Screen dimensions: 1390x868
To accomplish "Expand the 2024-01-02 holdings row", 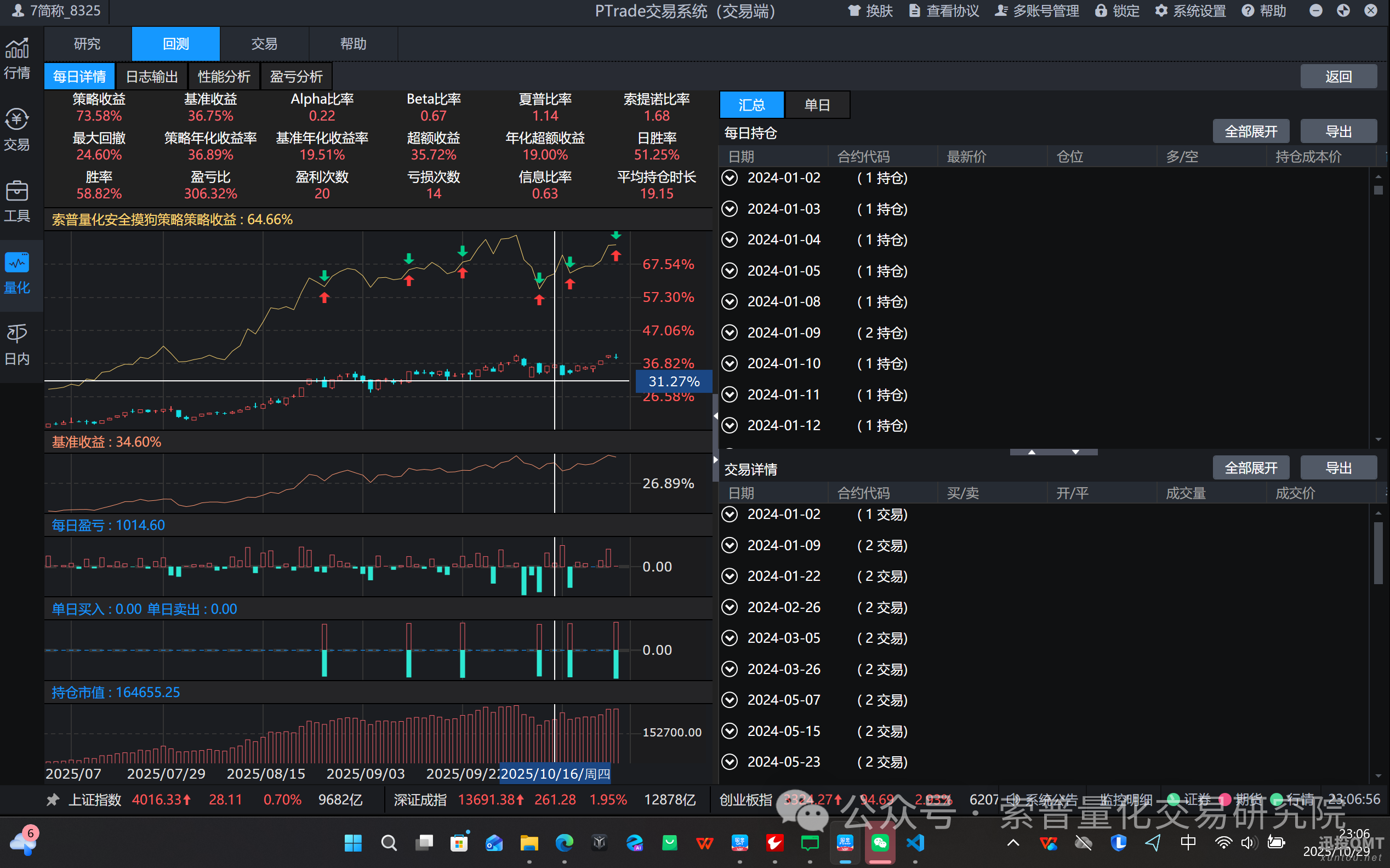I will click(x=730, y=178).
